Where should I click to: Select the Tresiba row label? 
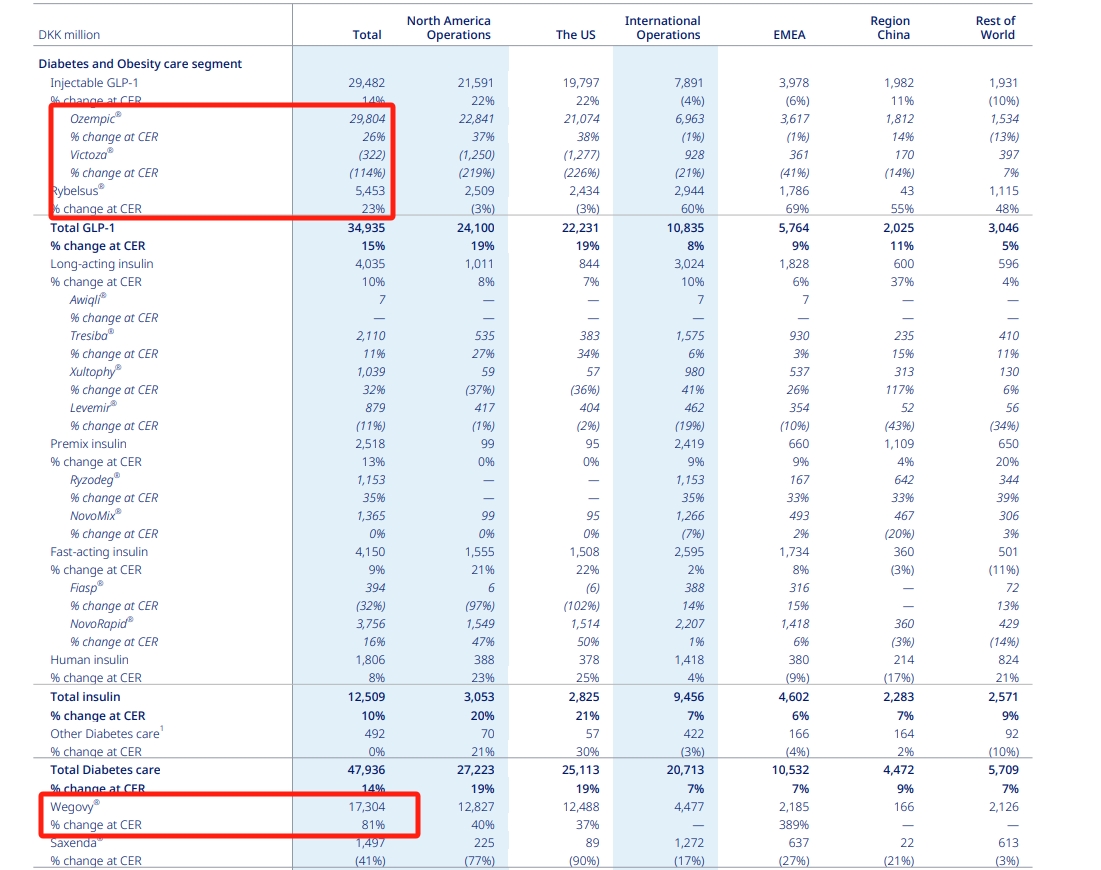click(91, 336)
